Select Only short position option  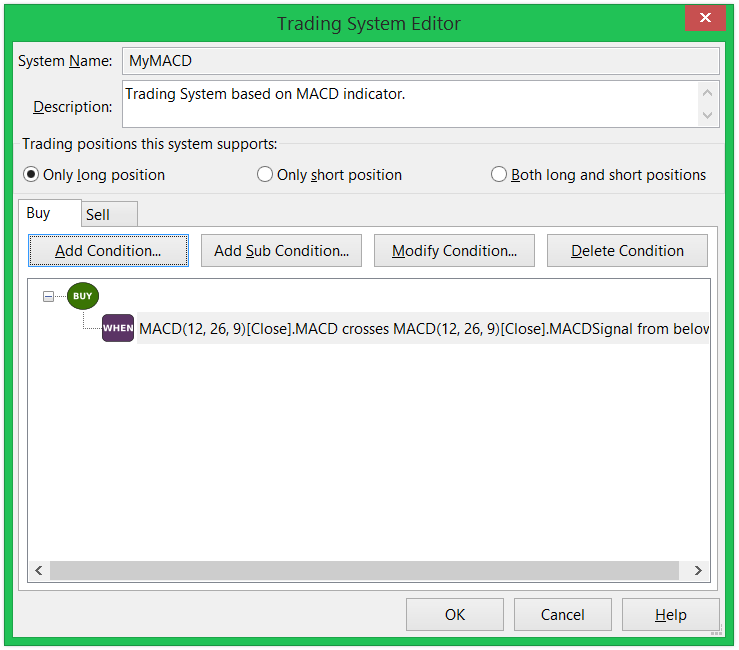click(265, 175)
